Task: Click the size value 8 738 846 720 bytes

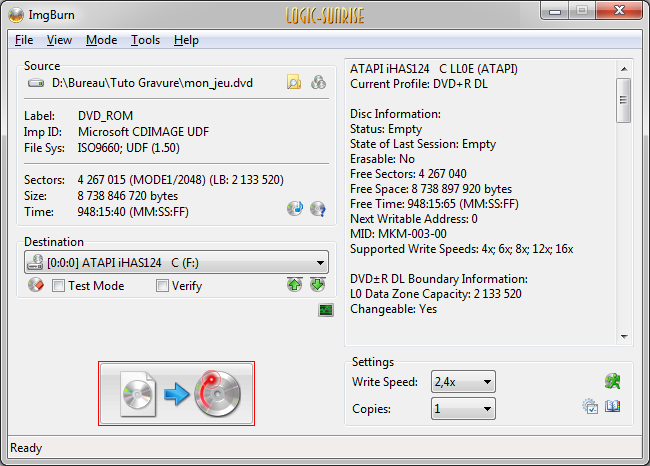Action: coord(128,196)
